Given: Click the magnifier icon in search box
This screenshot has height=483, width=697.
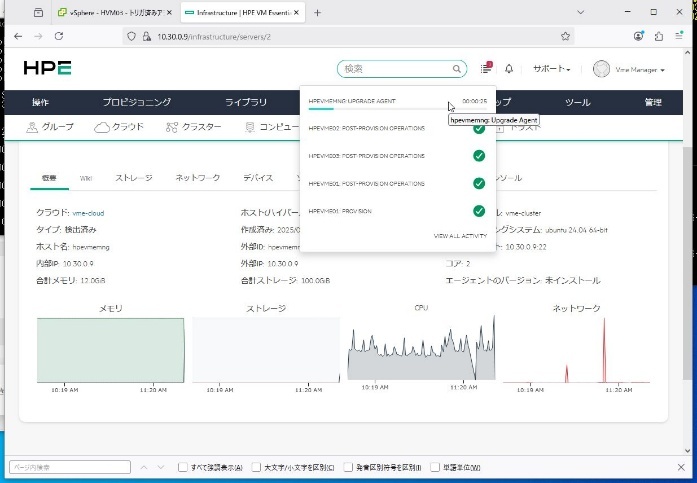Looking at the screenshot, I should click(x=457, y=69).
